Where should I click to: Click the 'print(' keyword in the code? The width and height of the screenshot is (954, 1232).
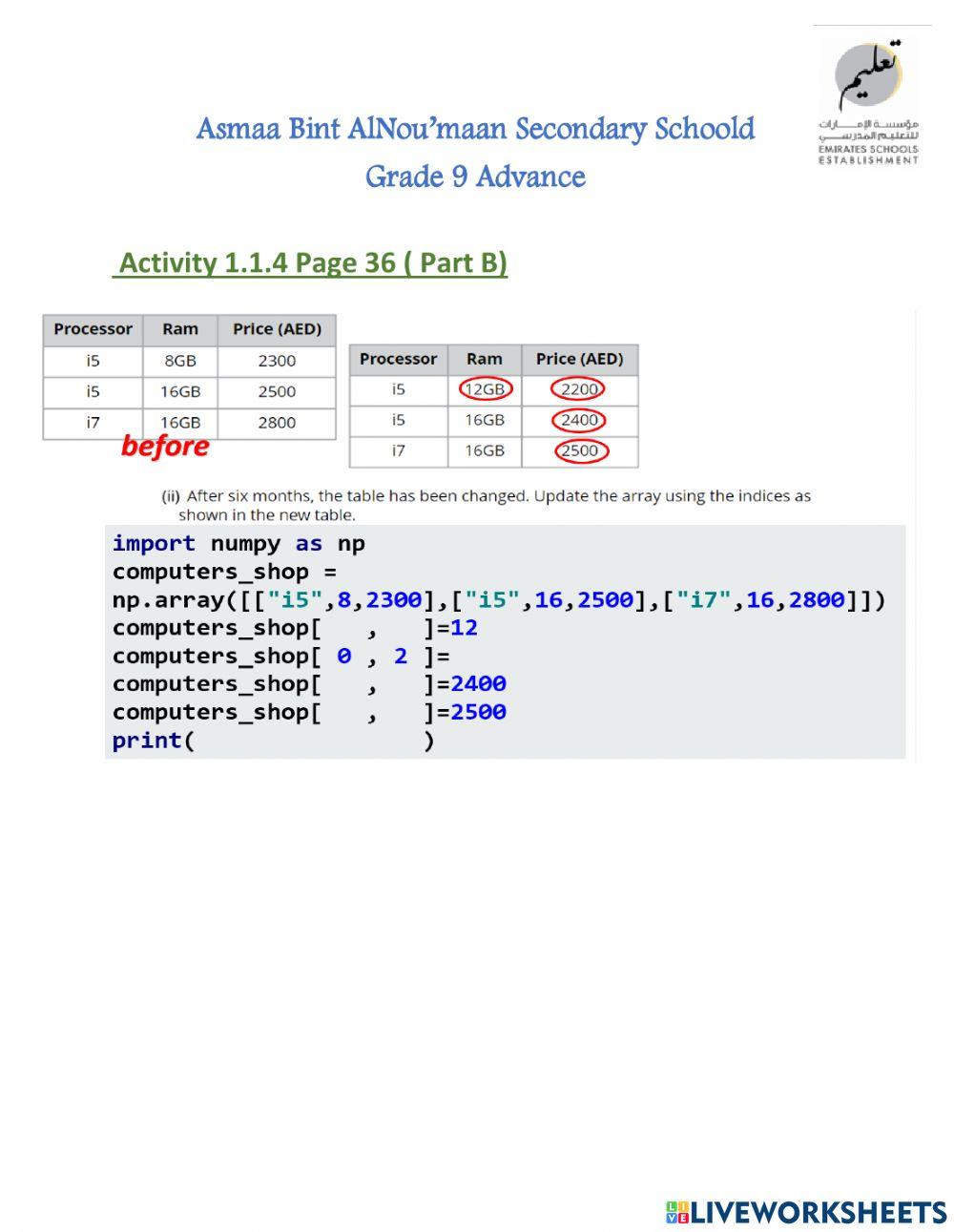(x=154, y=741)
